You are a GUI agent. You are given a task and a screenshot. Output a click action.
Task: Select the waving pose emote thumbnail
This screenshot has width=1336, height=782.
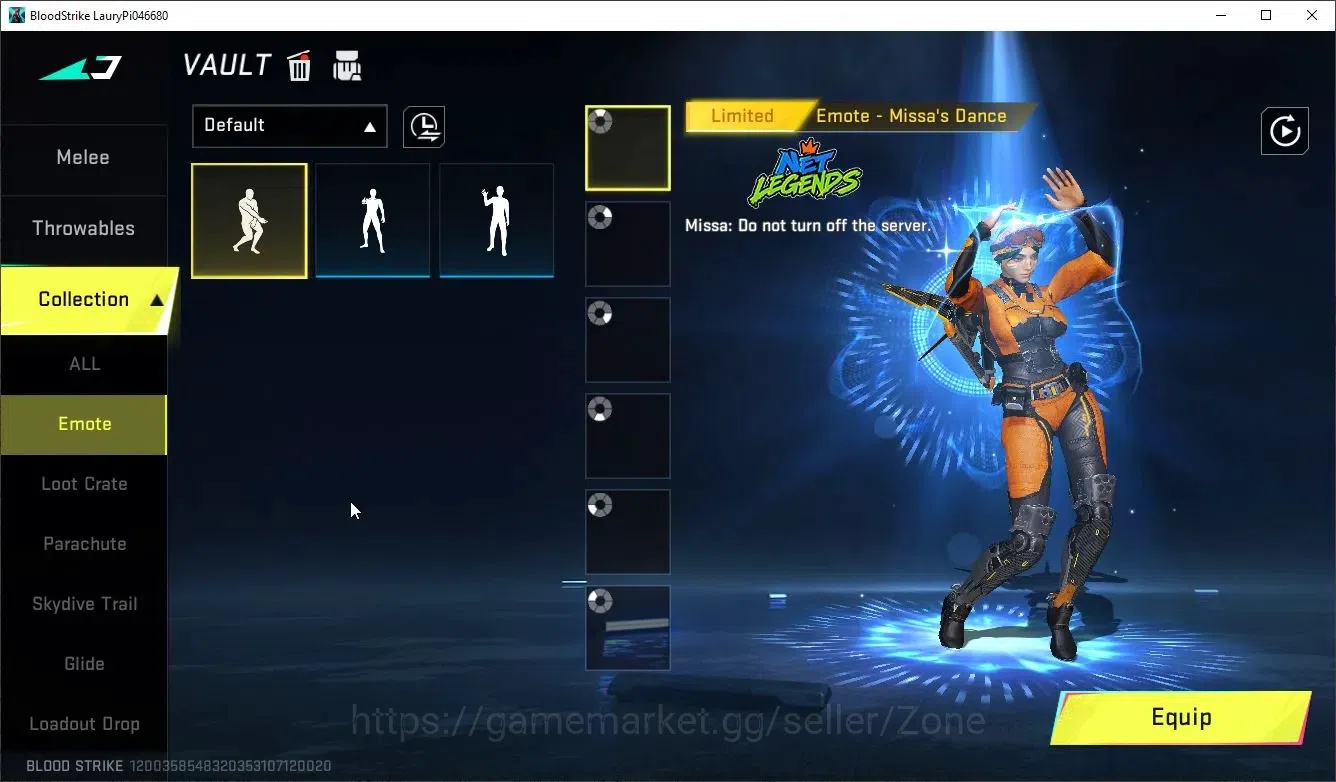[497, 221]
